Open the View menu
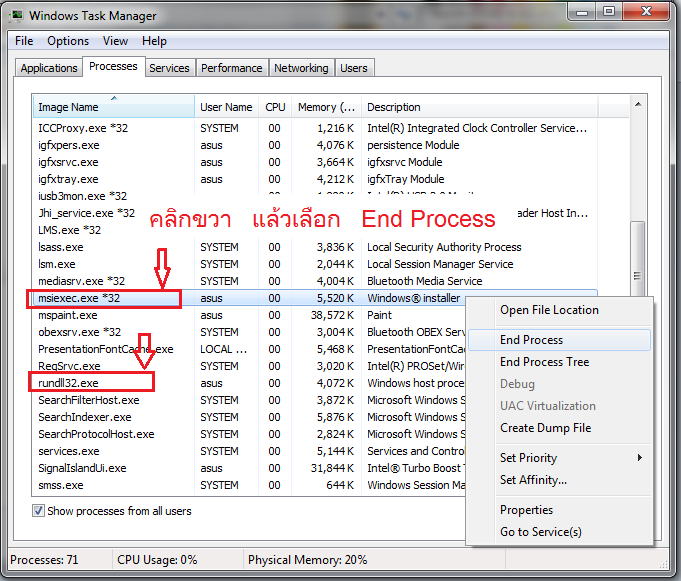Screen dimensions: 681x581 coord(115,41)
